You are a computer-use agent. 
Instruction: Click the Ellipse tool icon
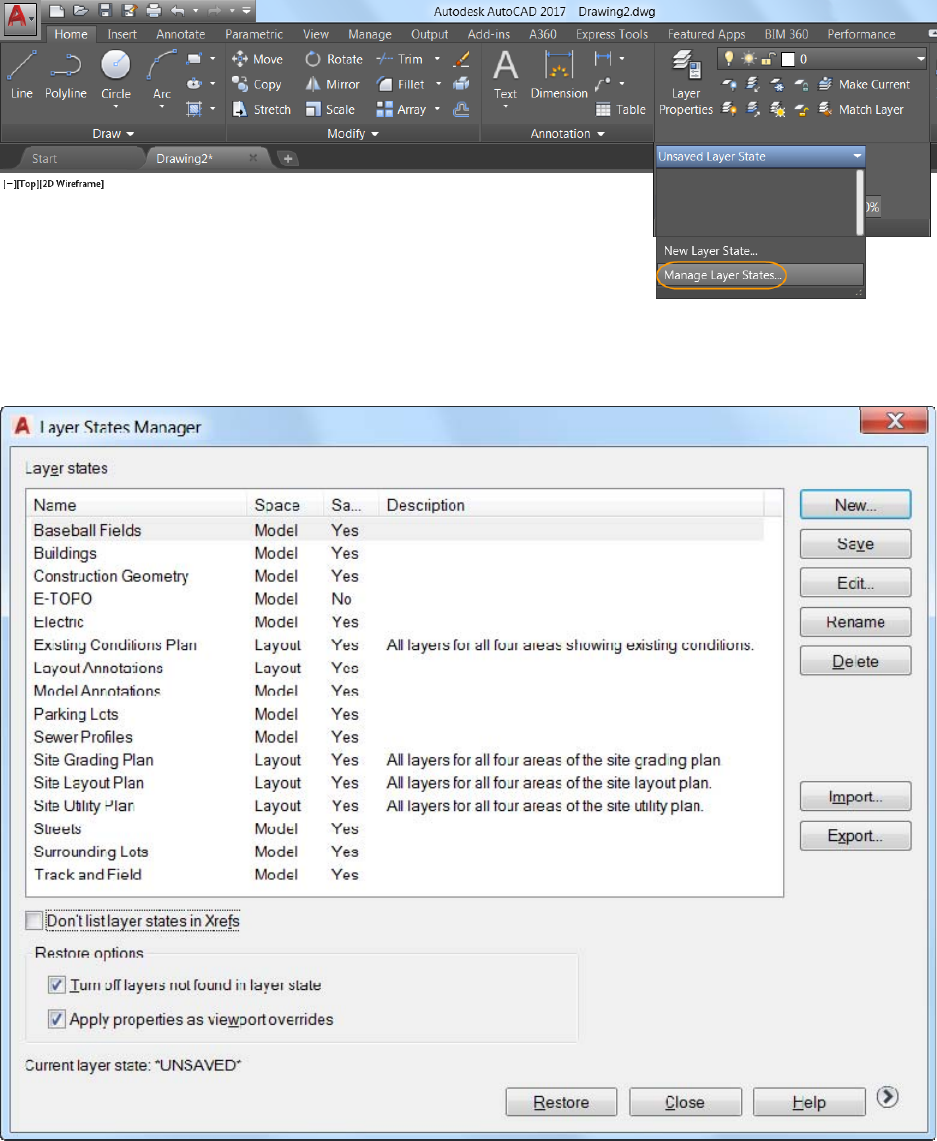pos(194,84)
